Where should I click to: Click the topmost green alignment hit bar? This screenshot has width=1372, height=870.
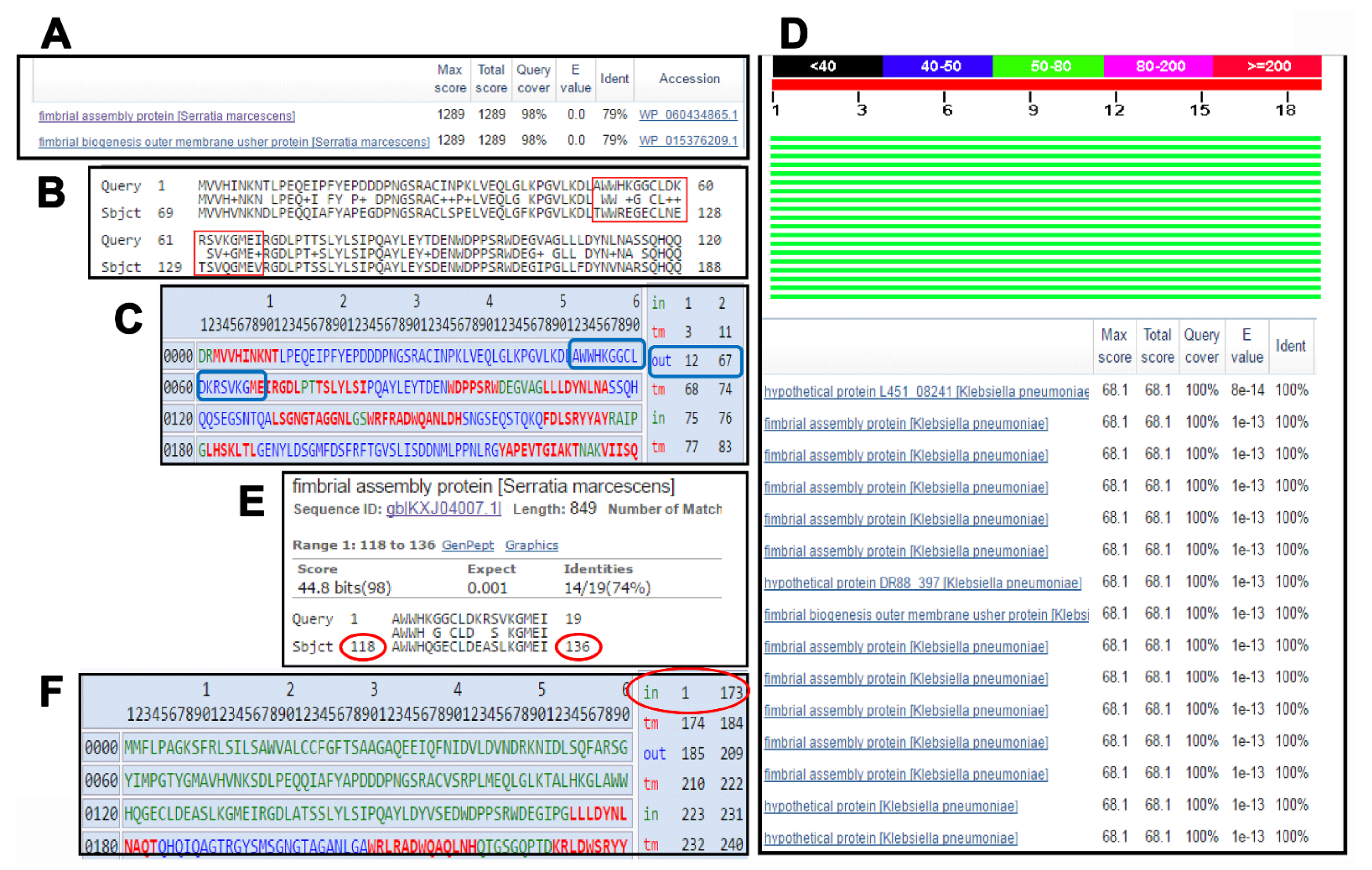[x=1045, y=138]
